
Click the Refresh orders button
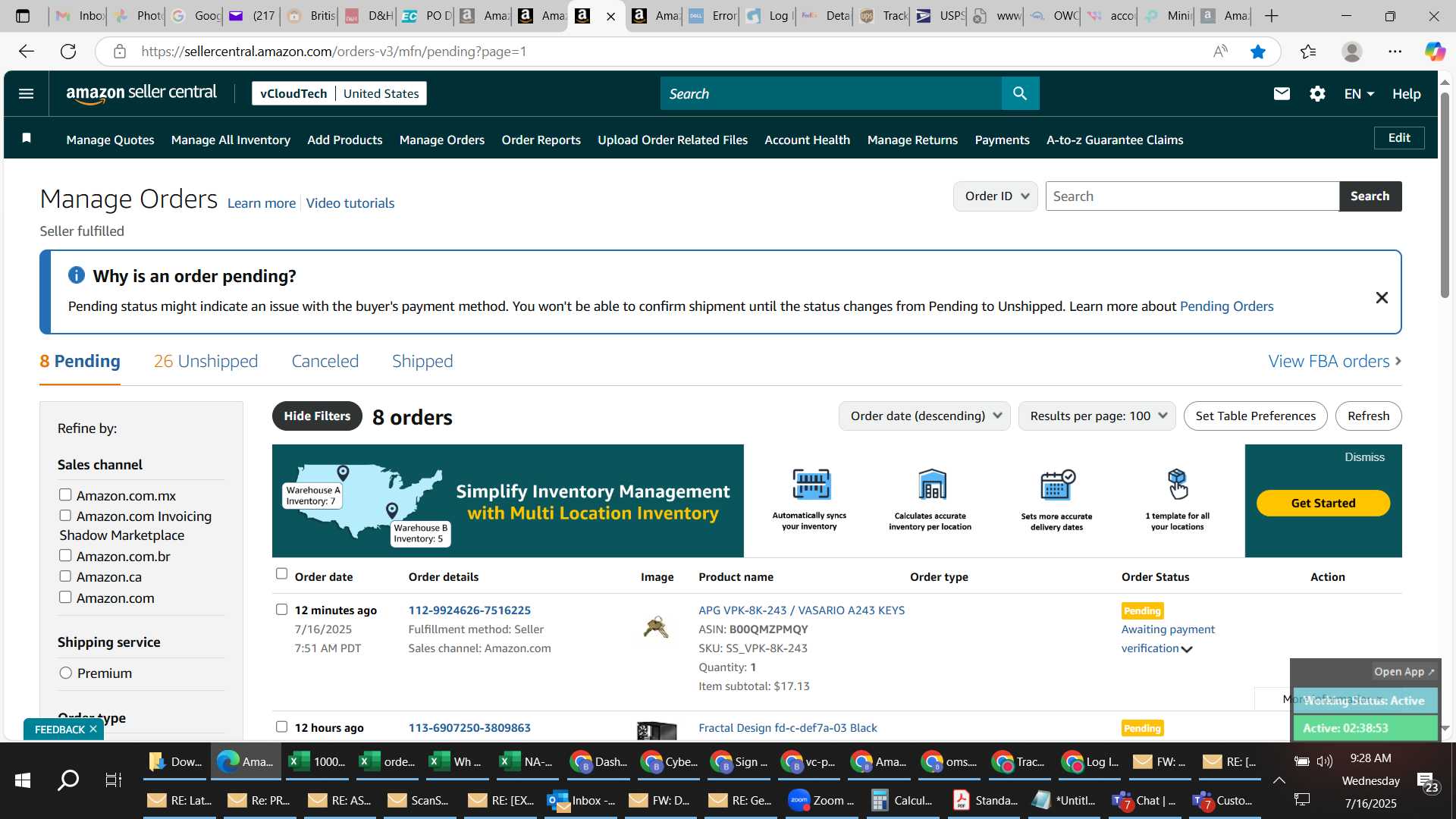[1368, 416]
